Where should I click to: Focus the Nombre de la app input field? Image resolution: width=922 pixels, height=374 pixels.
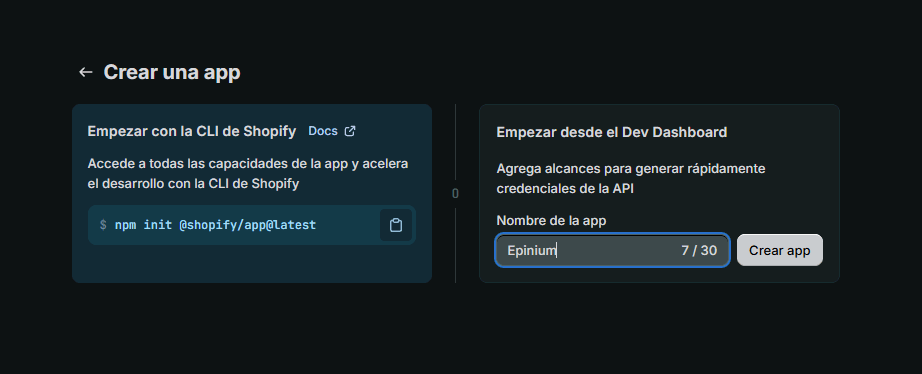pyautogui.click(x=612, y=251)
